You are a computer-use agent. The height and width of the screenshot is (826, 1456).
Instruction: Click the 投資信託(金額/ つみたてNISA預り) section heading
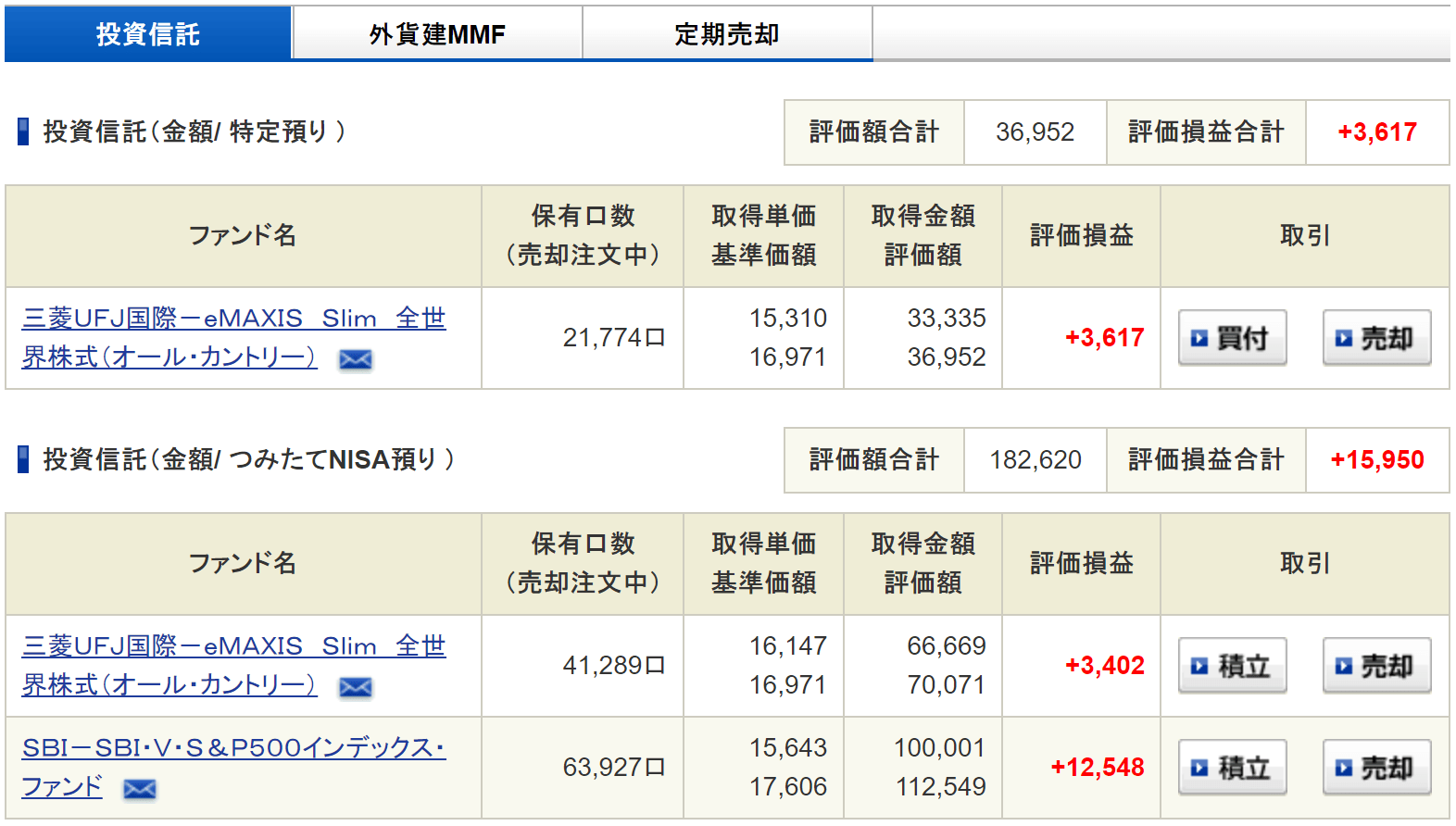coord(248,459)
